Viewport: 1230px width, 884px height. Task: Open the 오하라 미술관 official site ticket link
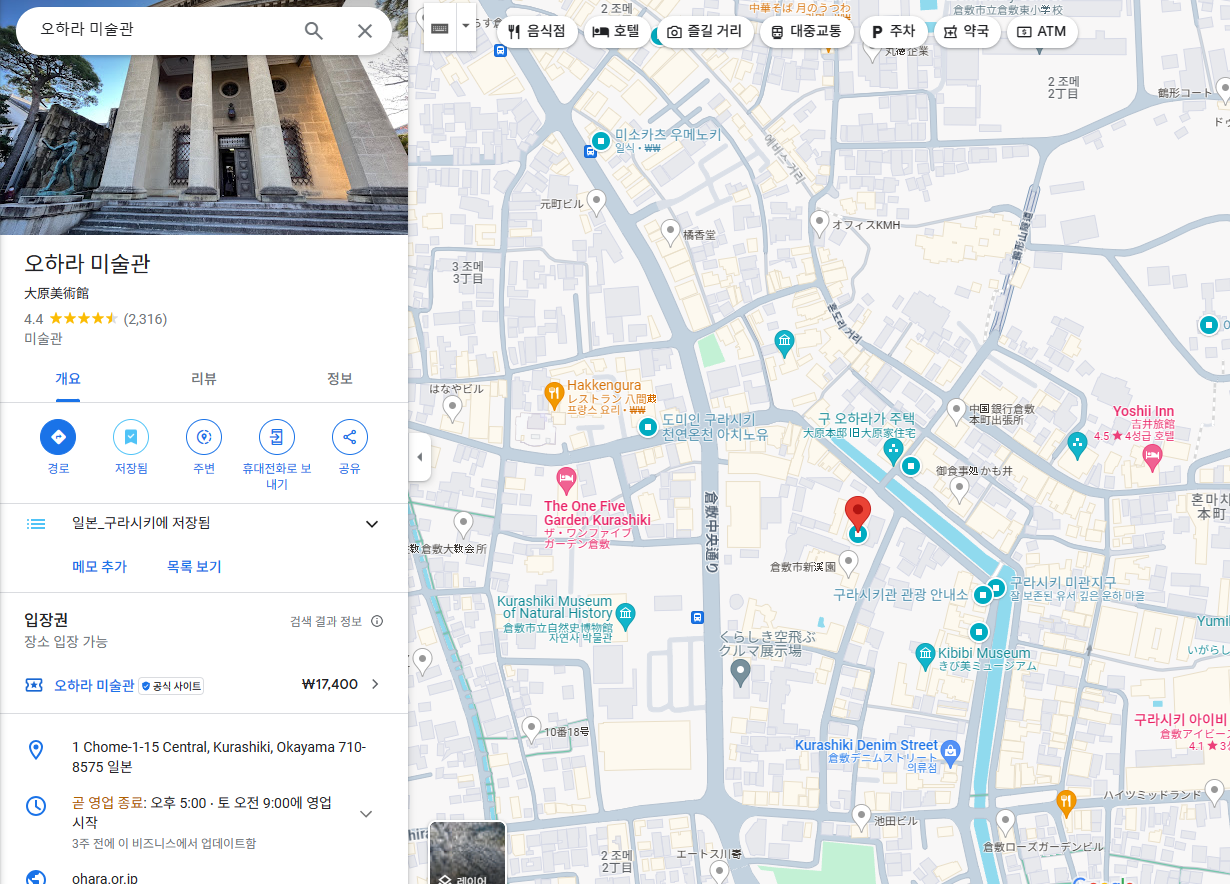click(x=94, y=686)
